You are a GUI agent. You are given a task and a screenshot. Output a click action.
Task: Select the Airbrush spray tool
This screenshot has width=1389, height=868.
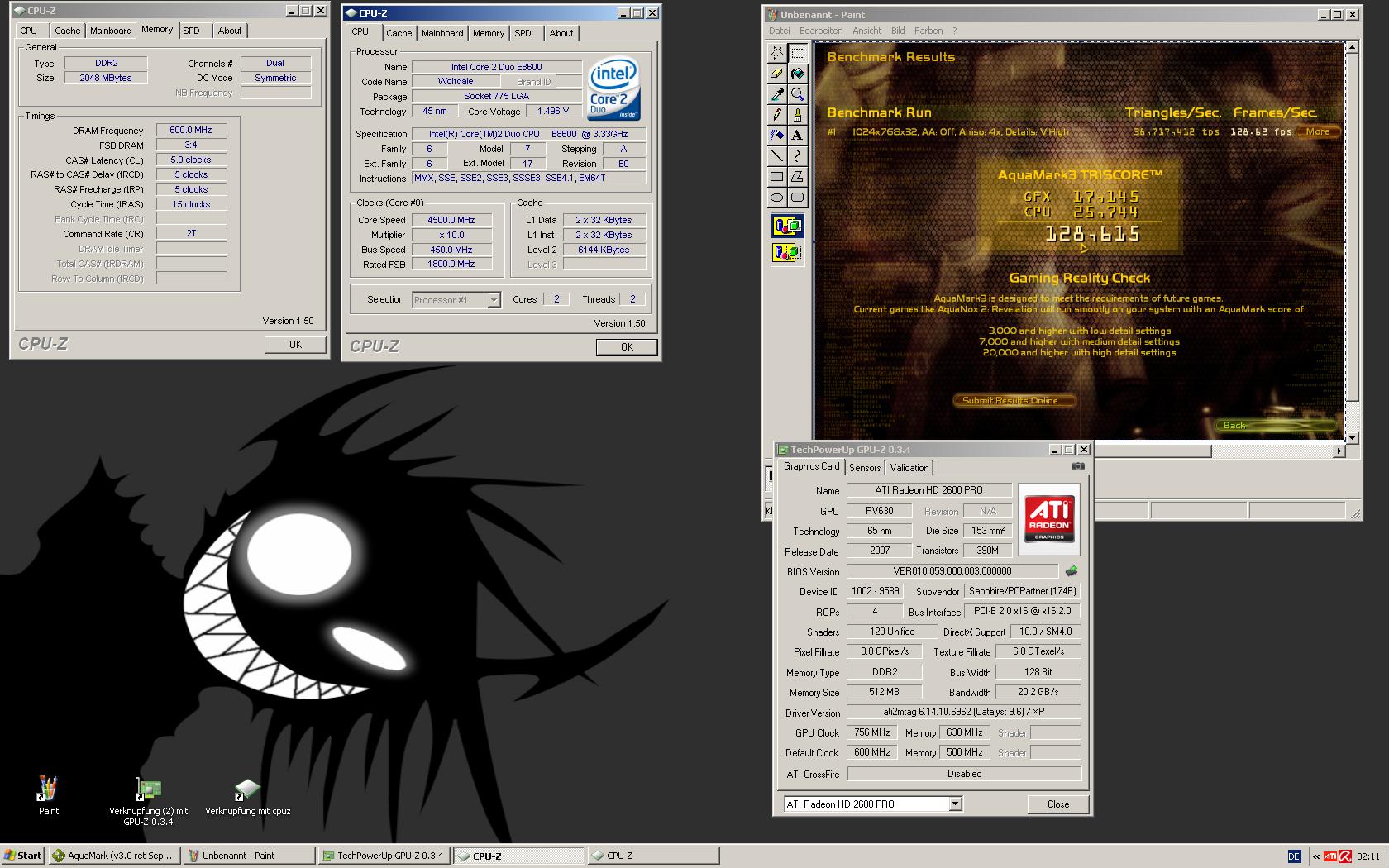coord(777,135)
